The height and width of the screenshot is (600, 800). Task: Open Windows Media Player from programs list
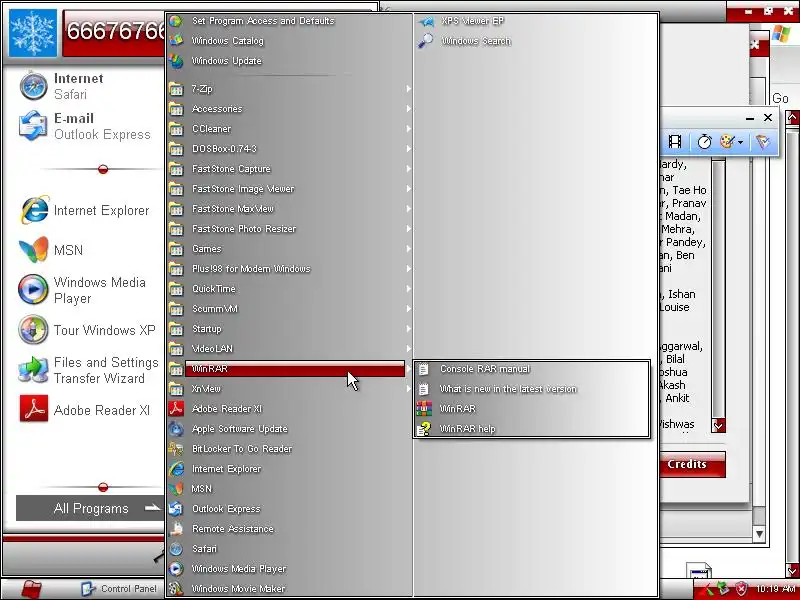289,568
